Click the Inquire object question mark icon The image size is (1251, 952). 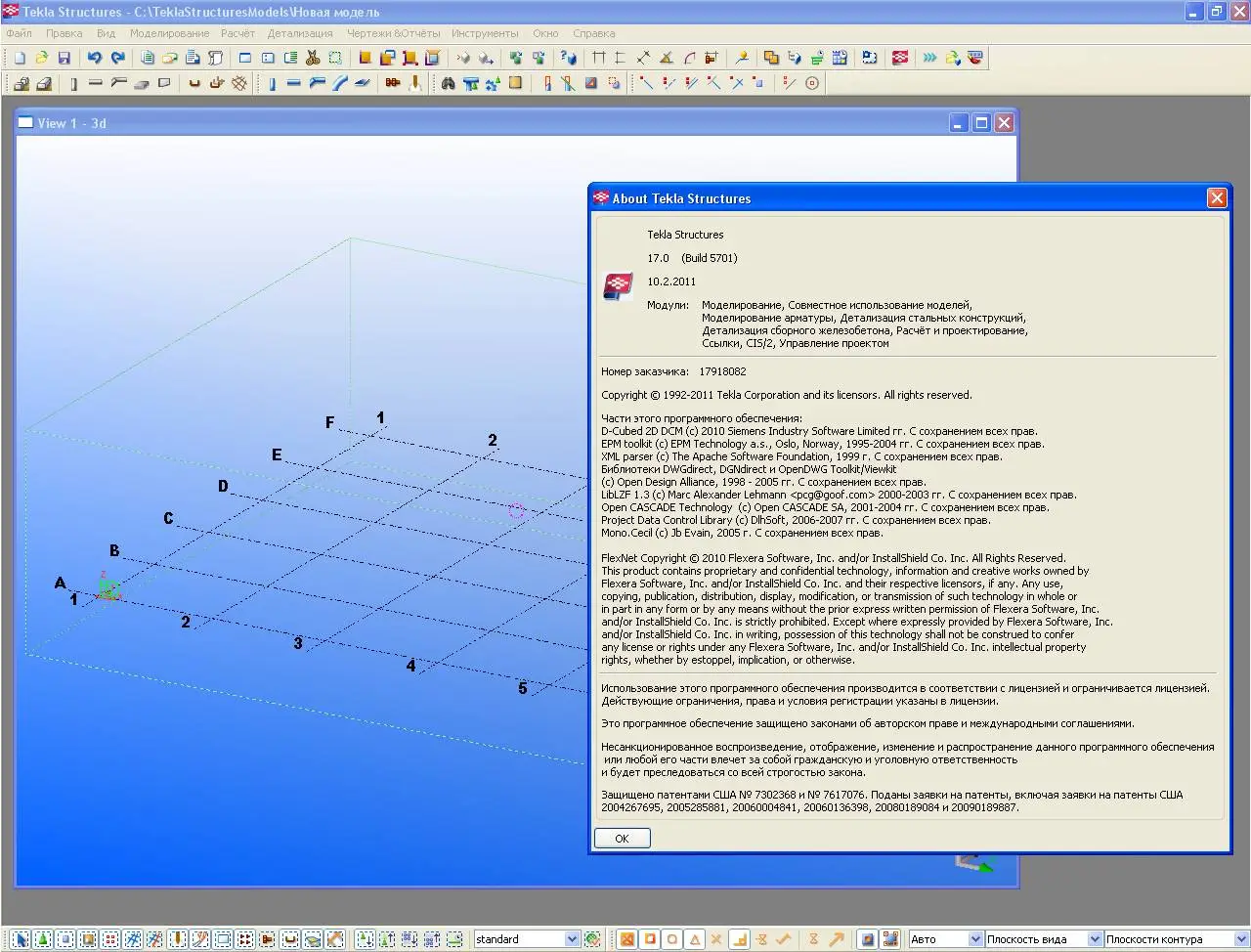click(569, 58)
